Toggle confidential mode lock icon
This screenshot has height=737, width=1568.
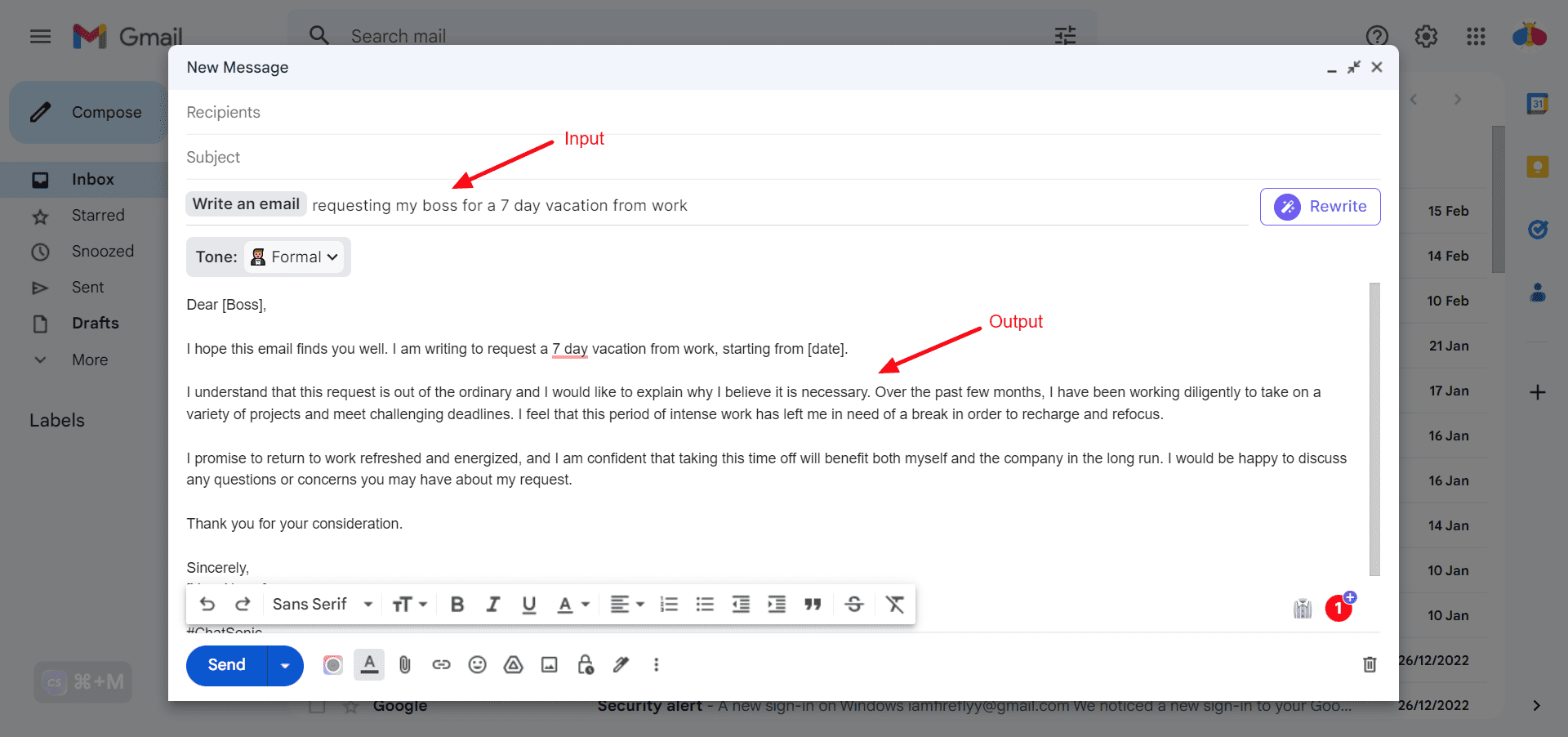586,665
